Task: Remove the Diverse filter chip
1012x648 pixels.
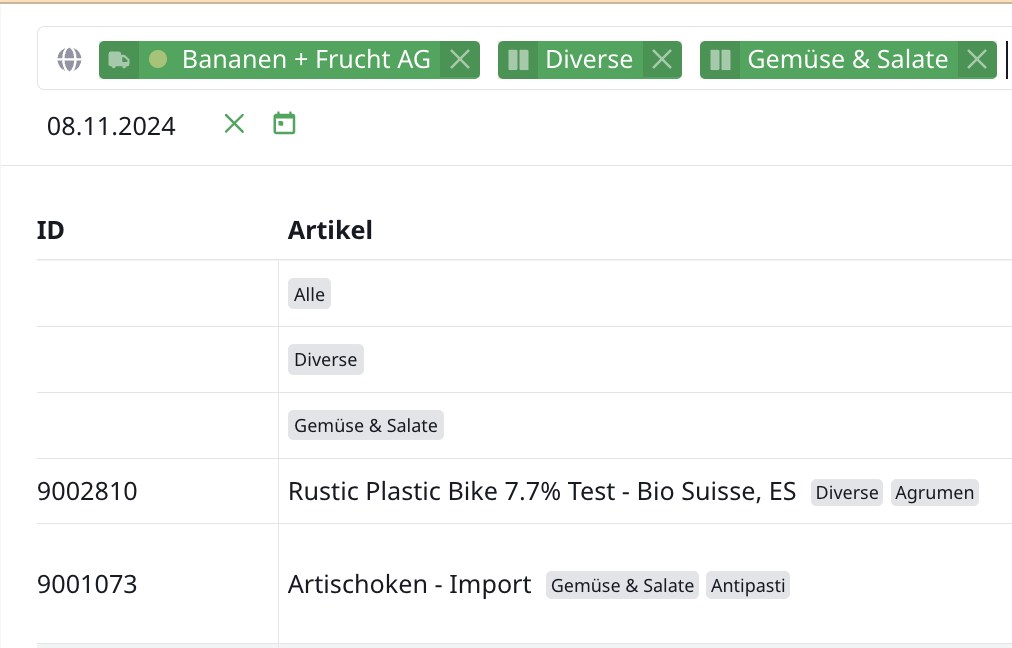Action: tap(662, 60)
